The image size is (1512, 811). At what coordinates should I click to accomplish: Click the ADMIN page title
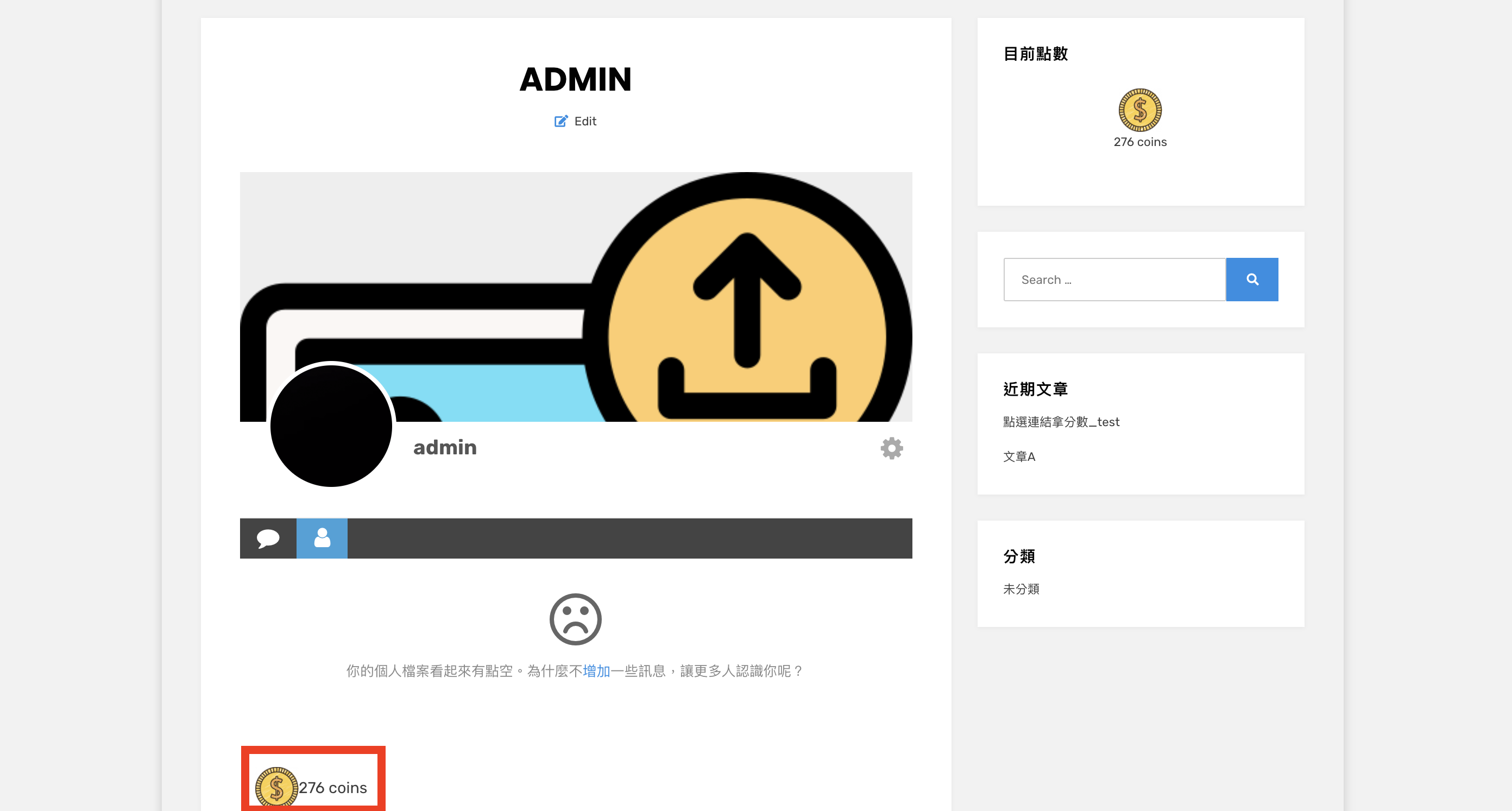point(575,79)
